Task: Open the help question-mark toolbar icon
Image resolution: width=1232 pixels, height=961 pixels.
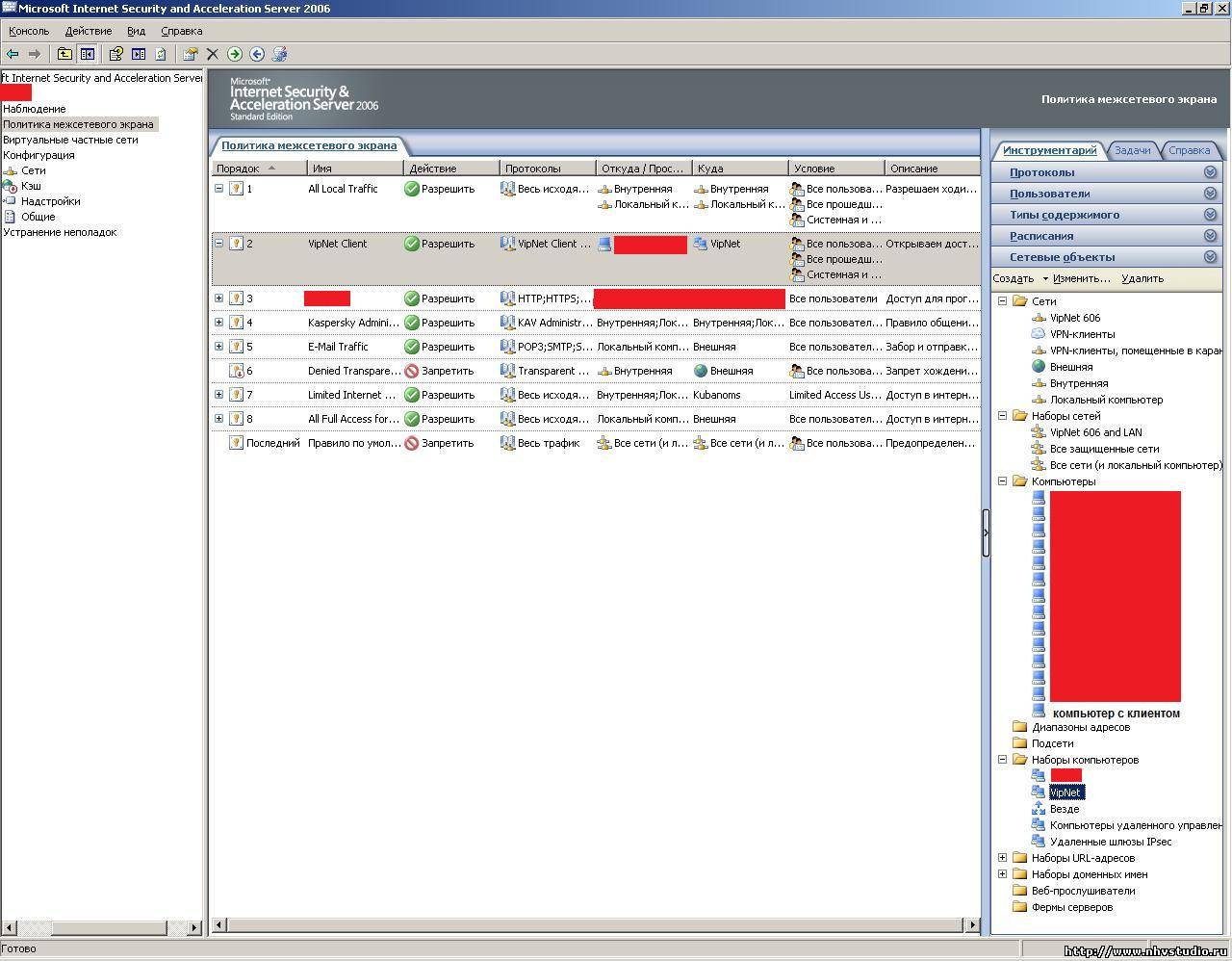Action: pyautogui.click(x=115, y=54)
